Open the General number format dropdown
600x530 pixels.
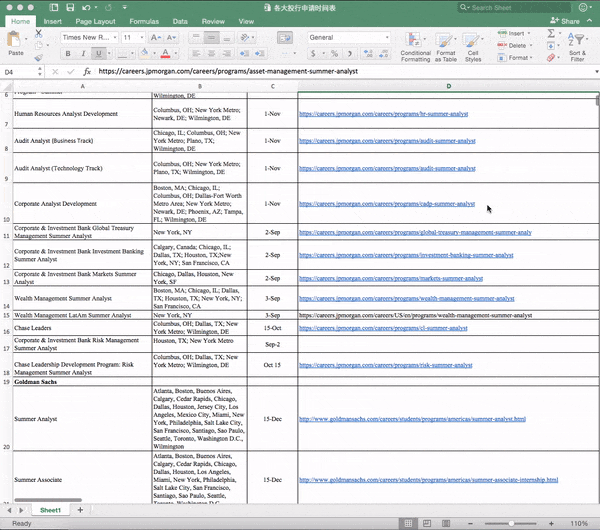click(x=387, y=38)
